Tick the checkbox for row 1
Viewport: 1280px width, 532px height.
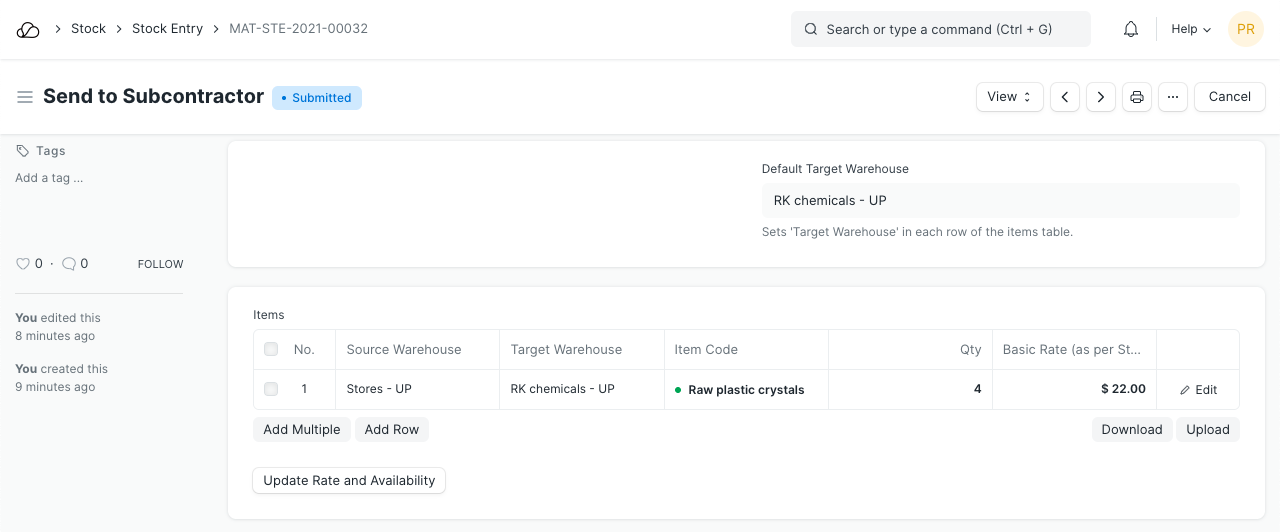(x=271, y=389)
